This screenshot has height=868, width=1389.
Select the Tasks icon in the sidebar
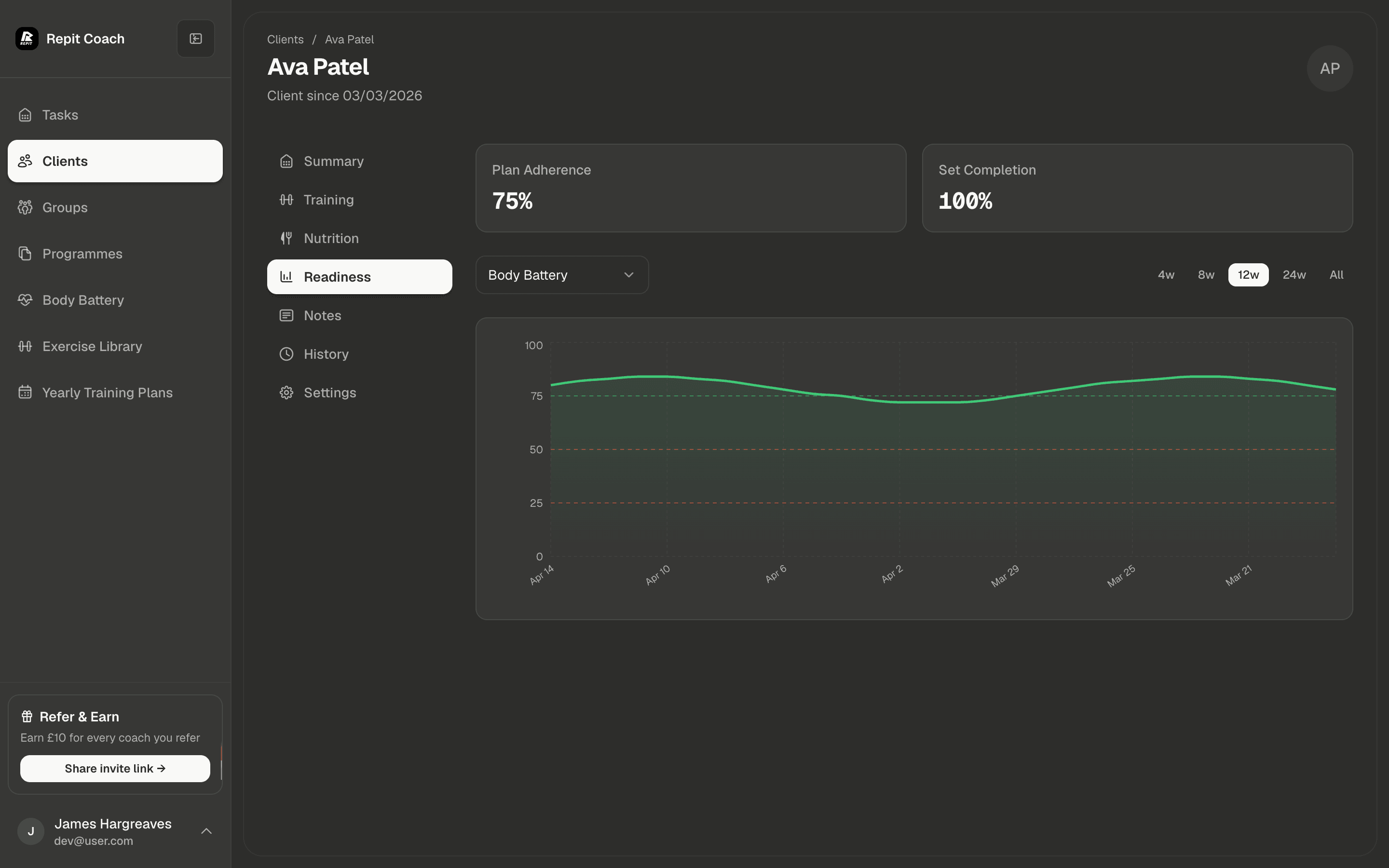(25, 115)
